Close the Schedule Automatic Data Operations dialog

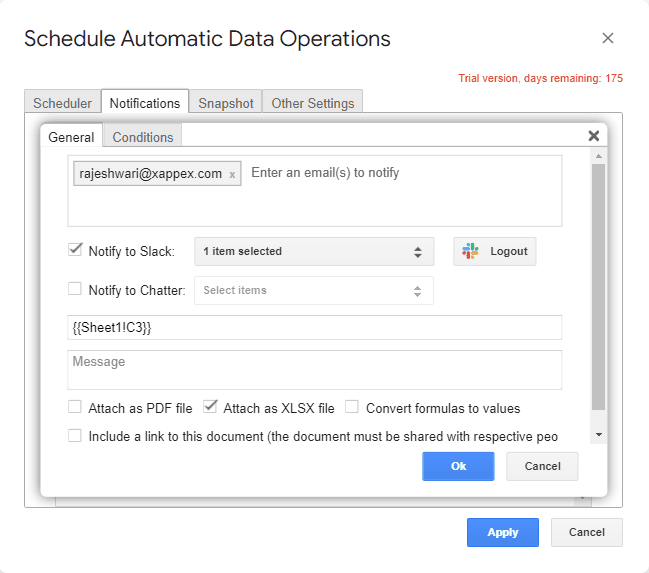point(608,39)
